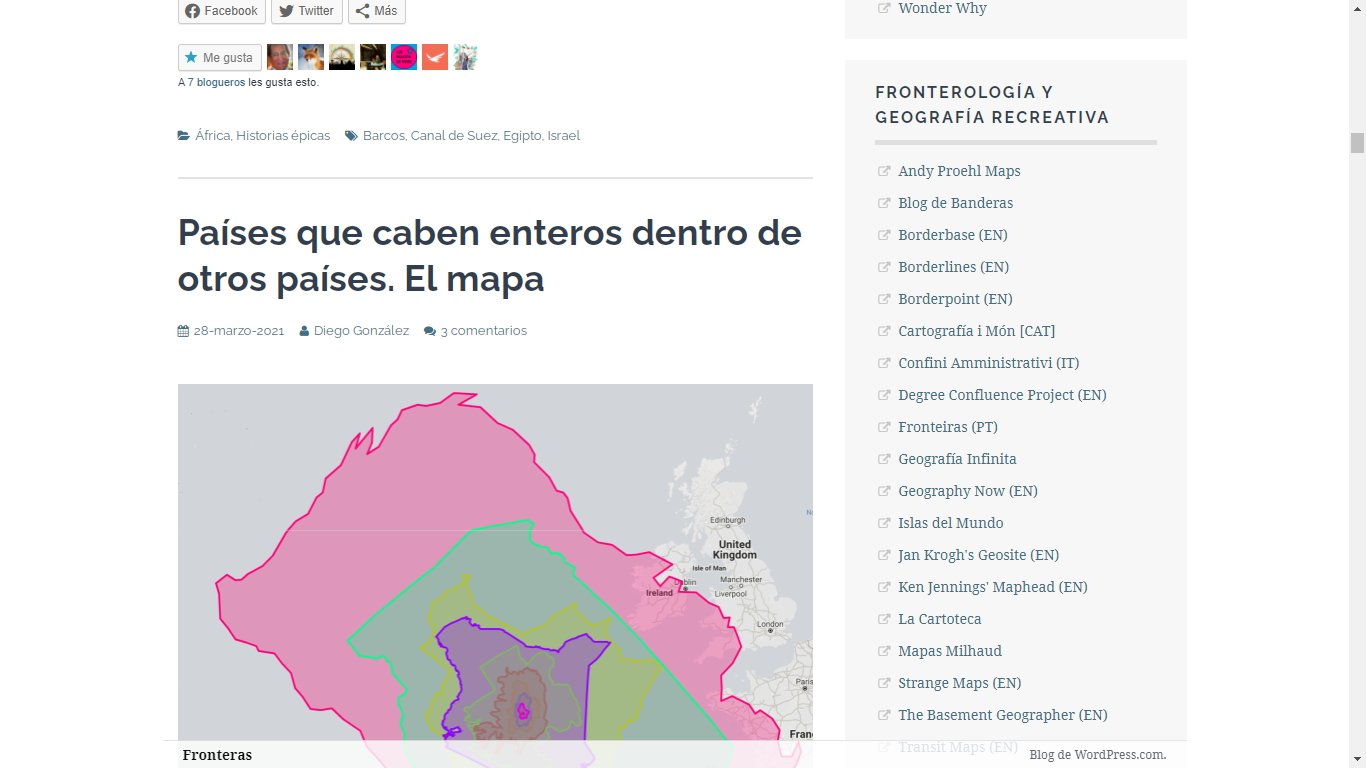Click the external-link icon beside Fronteiras (PT)
1366x768 pixels.
pyautogui.click(x=884, y=427)
